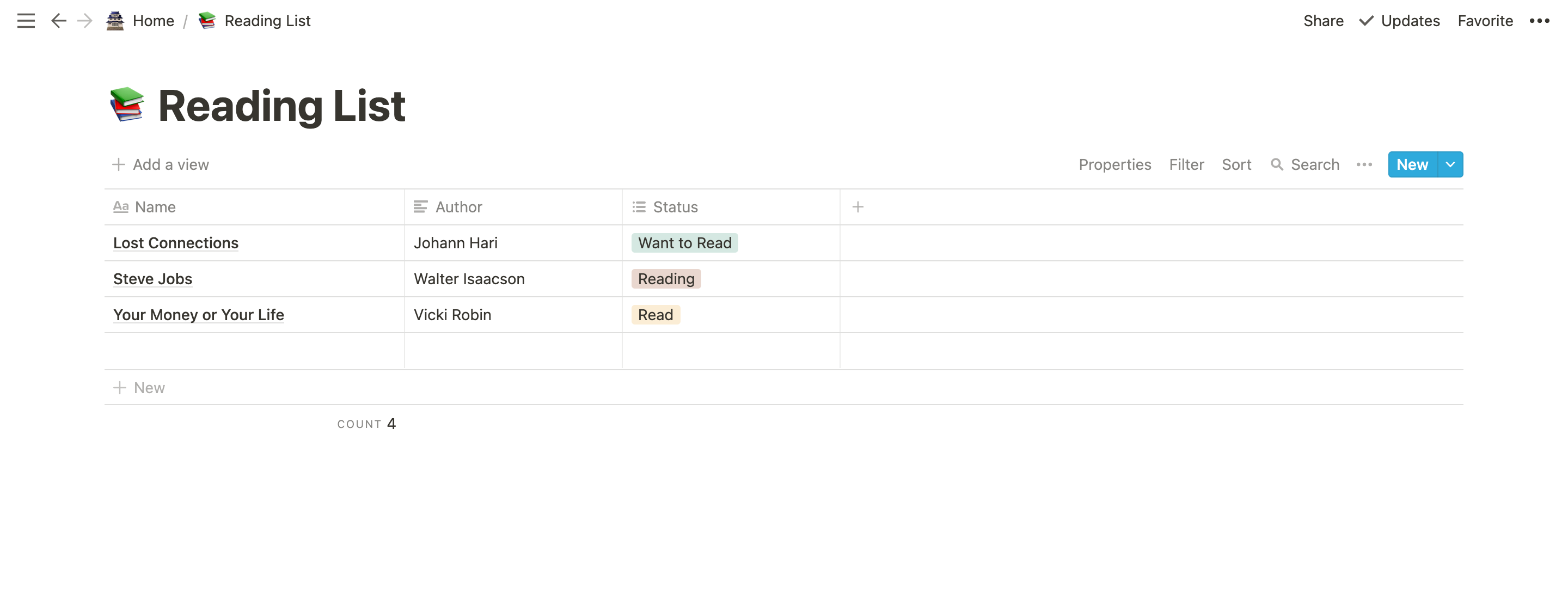Image resolution: width=1568 pixels, height=612 pixels.
Task: Toggle Favorite for this page
Action: click(x=1485, y=21)
